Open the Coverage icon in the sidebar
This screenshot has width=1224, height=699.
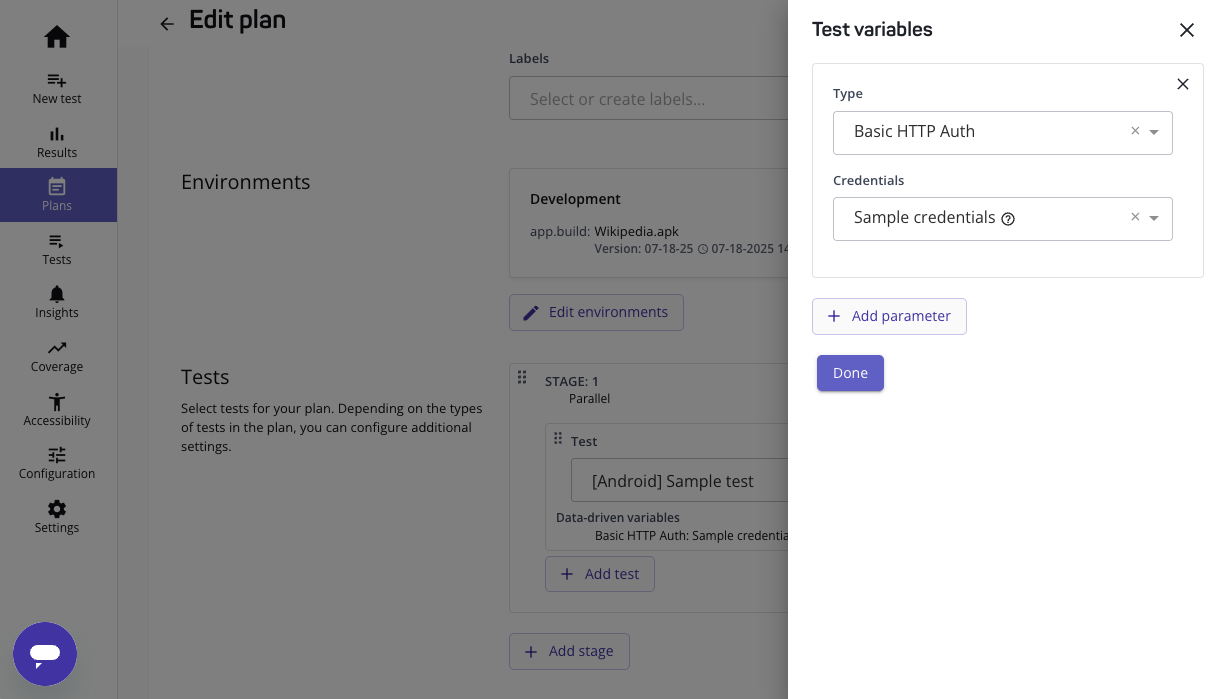coord(57,350)
